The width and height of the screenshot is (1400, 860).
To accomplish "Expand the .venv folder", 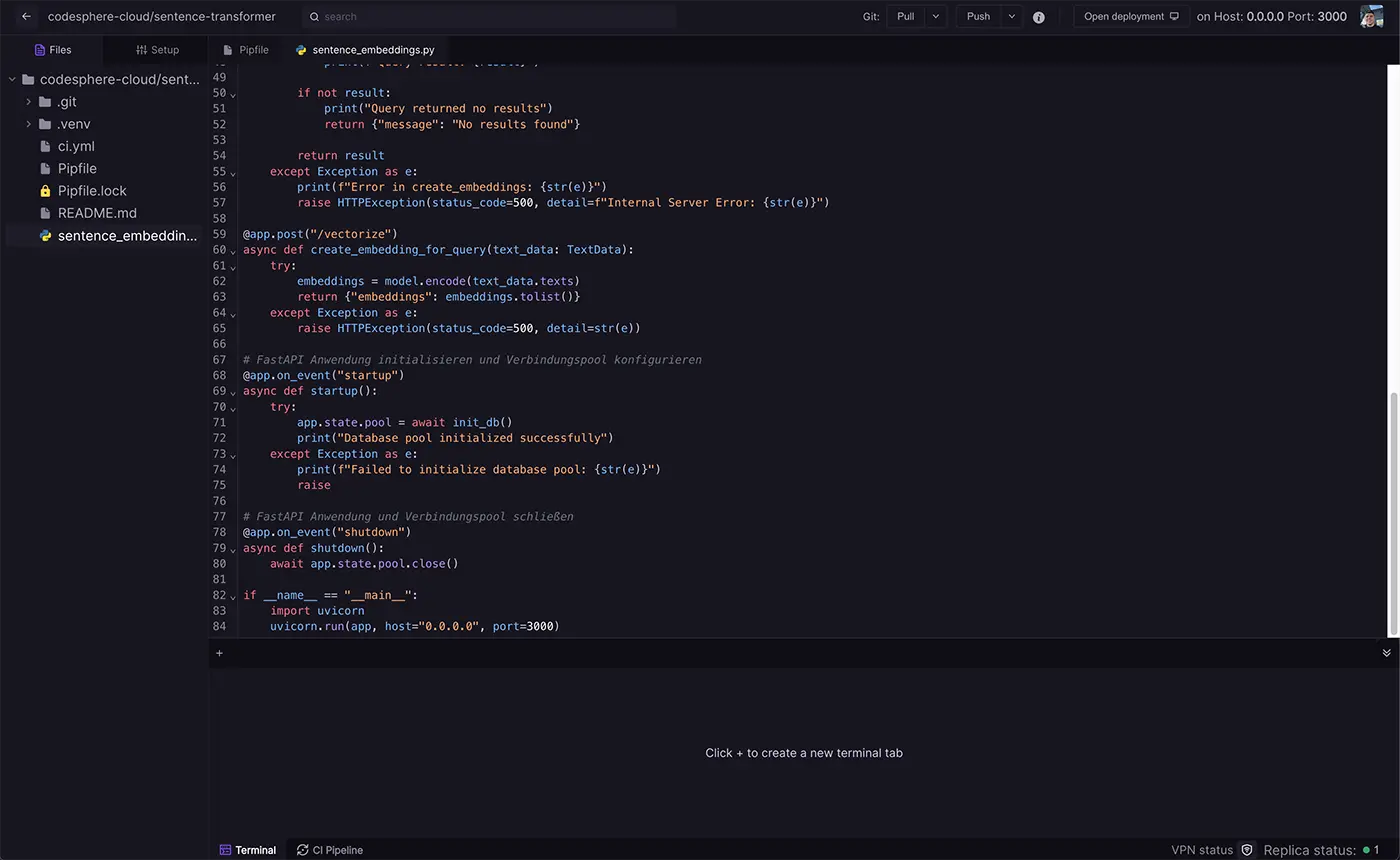I will (29, 124).
